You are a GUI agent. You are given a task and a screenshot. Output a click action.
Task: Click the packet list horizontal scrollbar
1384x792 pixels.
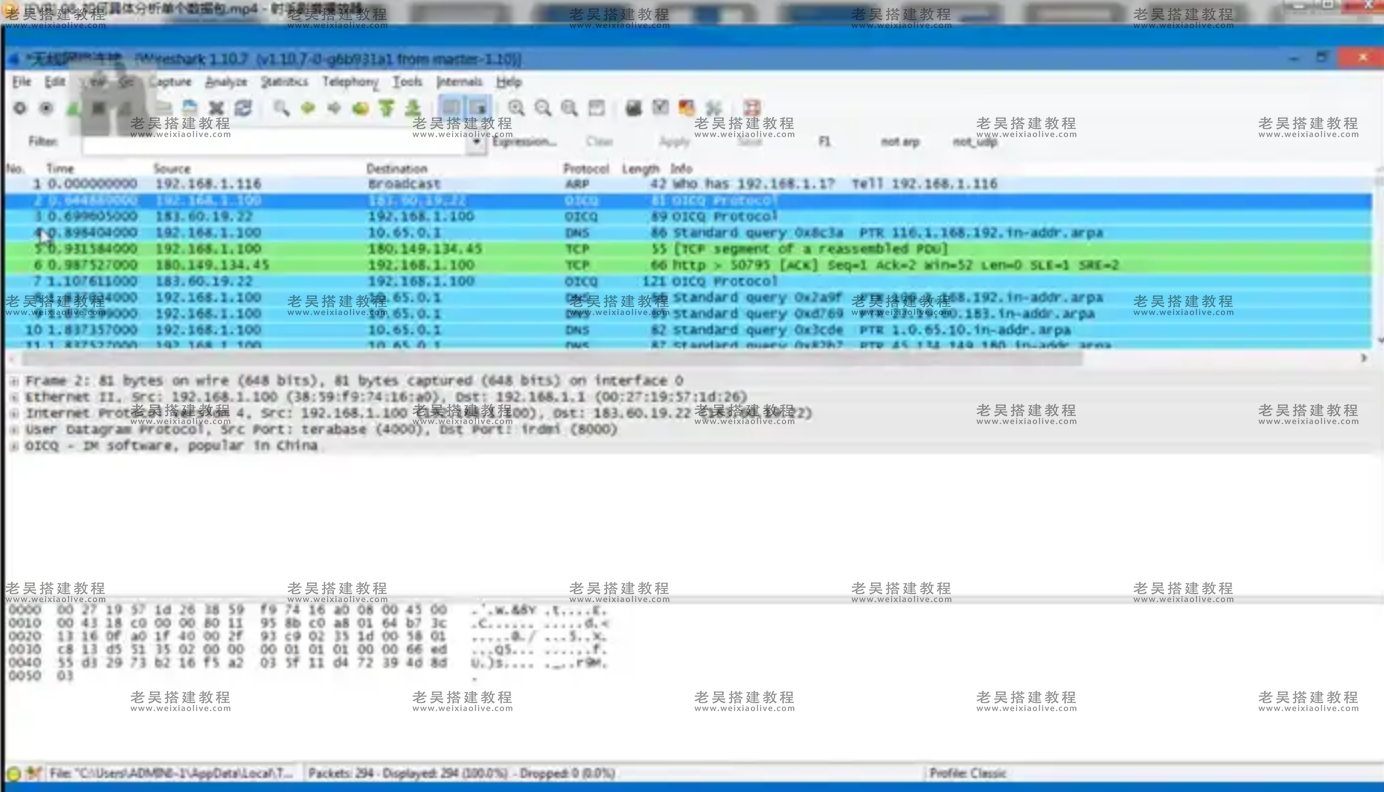point(550,358)
